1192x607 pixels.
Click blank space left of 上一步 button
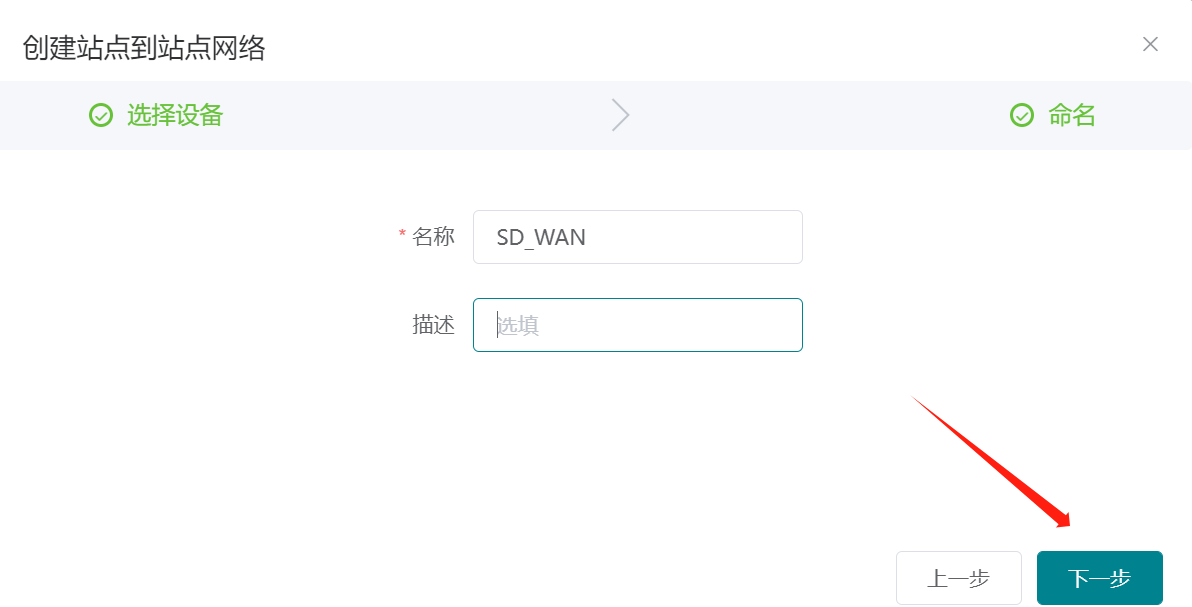[x=600, y=578]
